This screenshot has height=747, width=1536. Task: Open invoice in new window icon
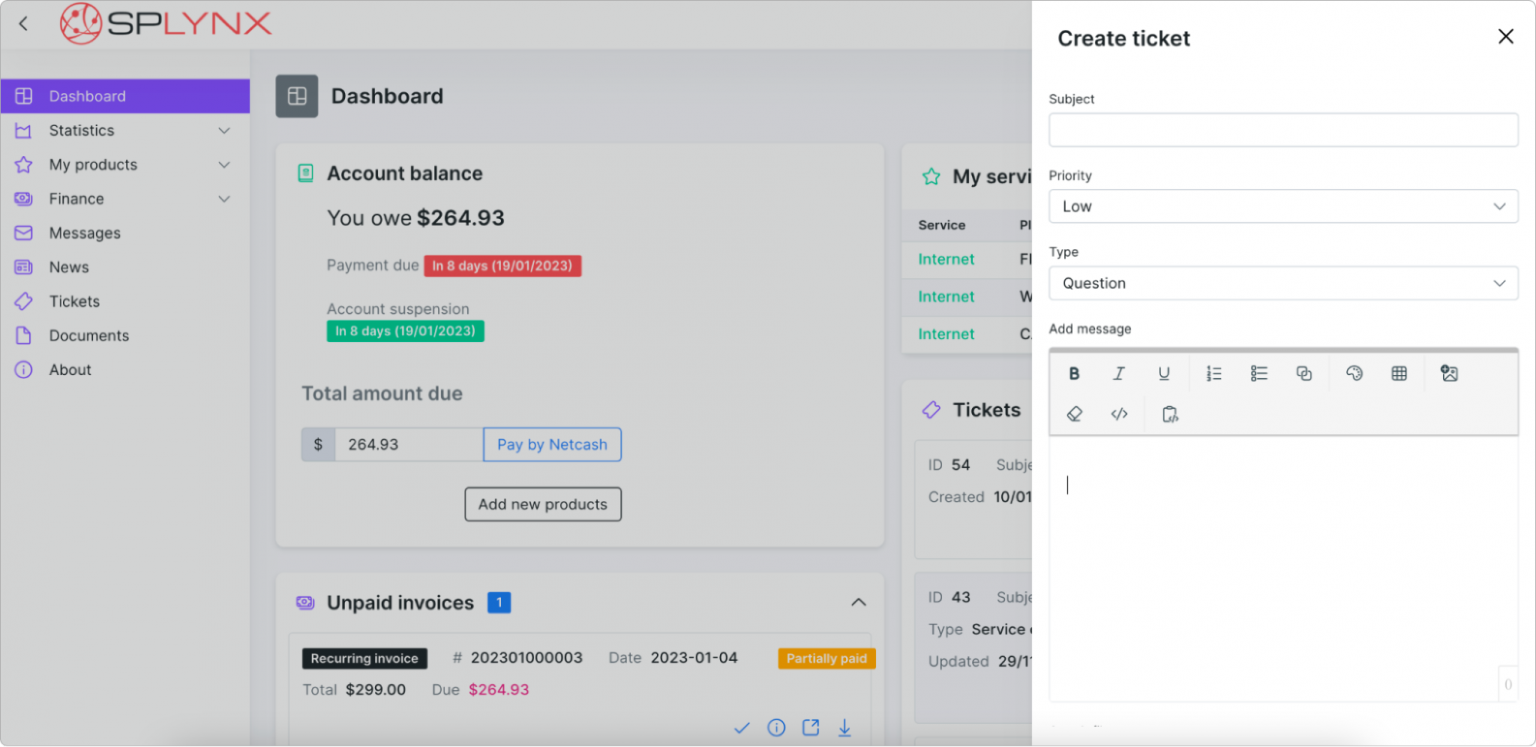[810, 728]
